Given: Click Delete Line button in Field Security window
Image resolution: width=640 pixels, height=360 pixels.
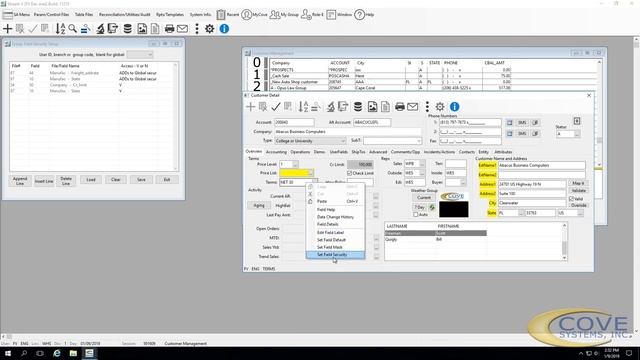Looking at the screenshot, I should pyautogui.click(x=66, y=181).
